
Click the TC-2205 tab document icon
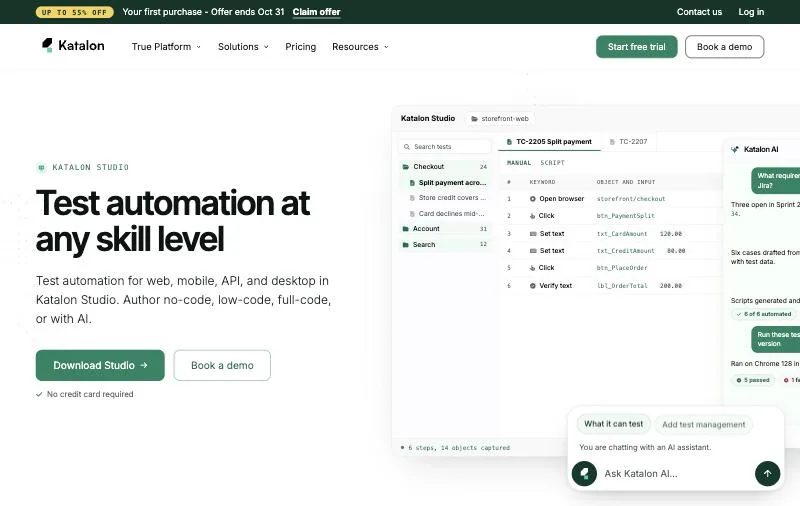(509, 142)
